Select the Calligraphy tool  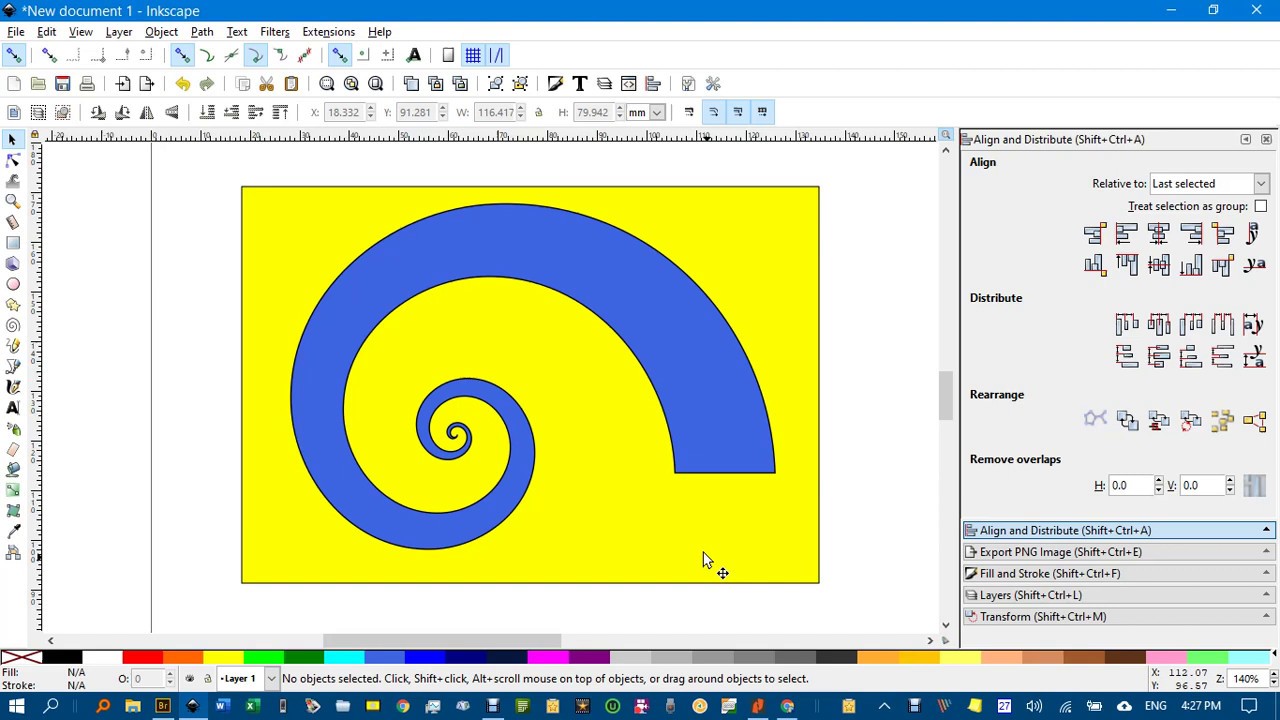(13, 387)
